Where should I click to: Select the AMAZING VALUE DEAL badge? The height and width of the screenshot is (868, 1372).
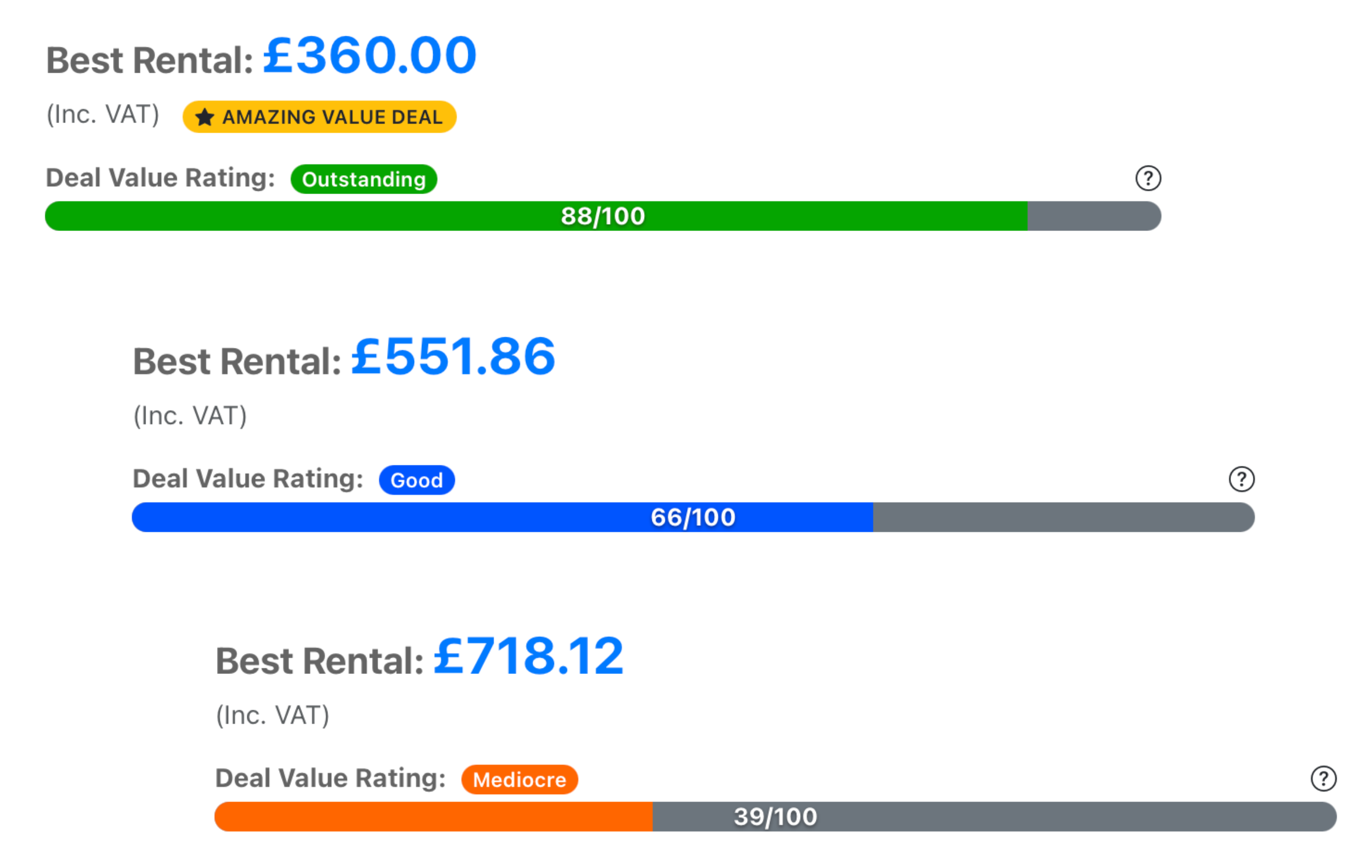pyautogui.click(x=319, y=117)
